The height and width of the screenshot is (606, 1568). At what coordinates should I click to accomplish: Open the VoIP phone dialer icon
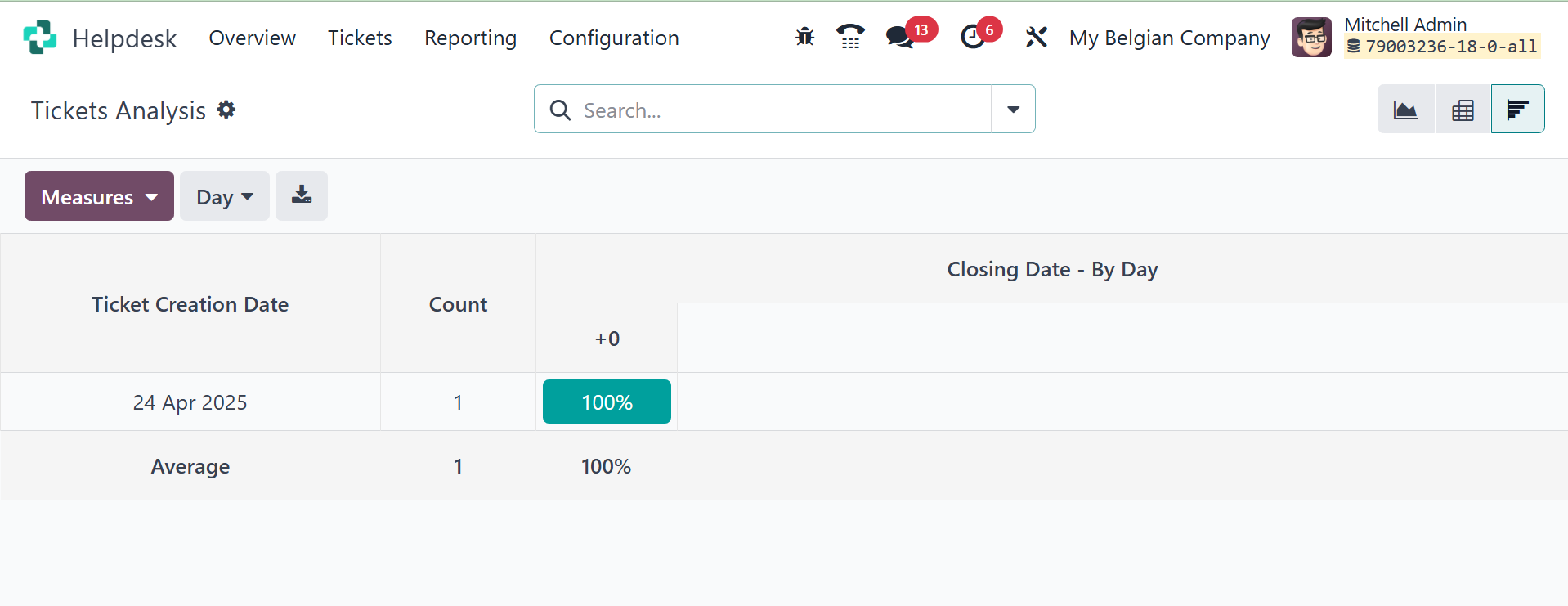(x=850, y=37)
